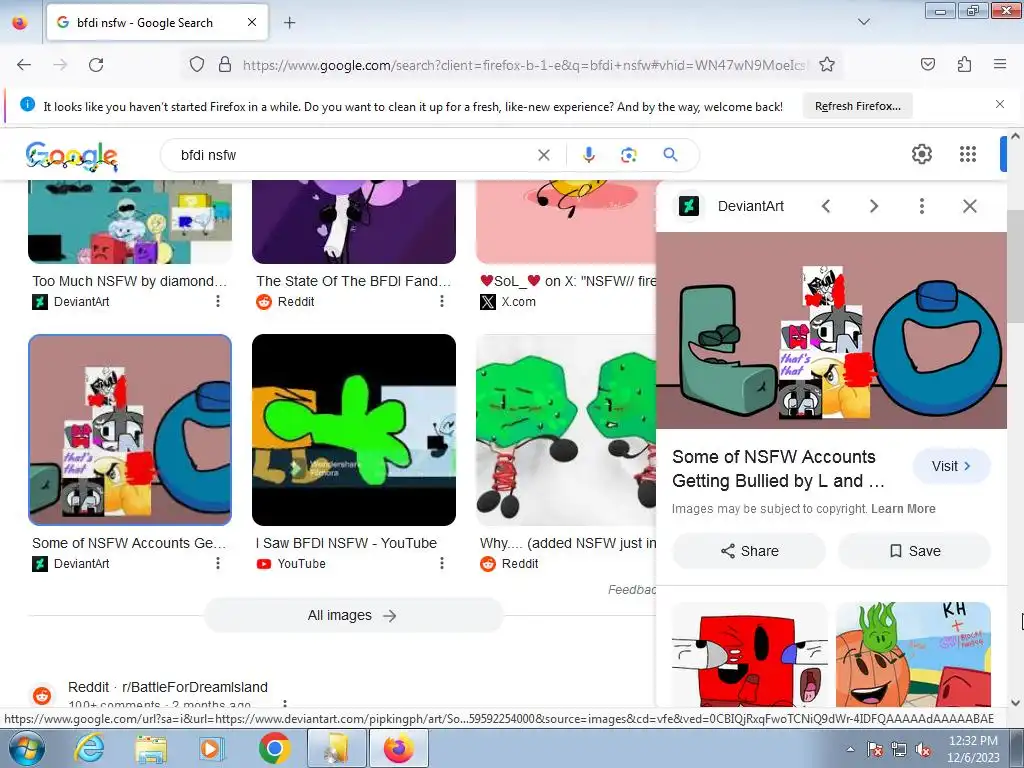
Task: Click the page vertical scrollbar thumb
Action: (x=1015, y=266)
